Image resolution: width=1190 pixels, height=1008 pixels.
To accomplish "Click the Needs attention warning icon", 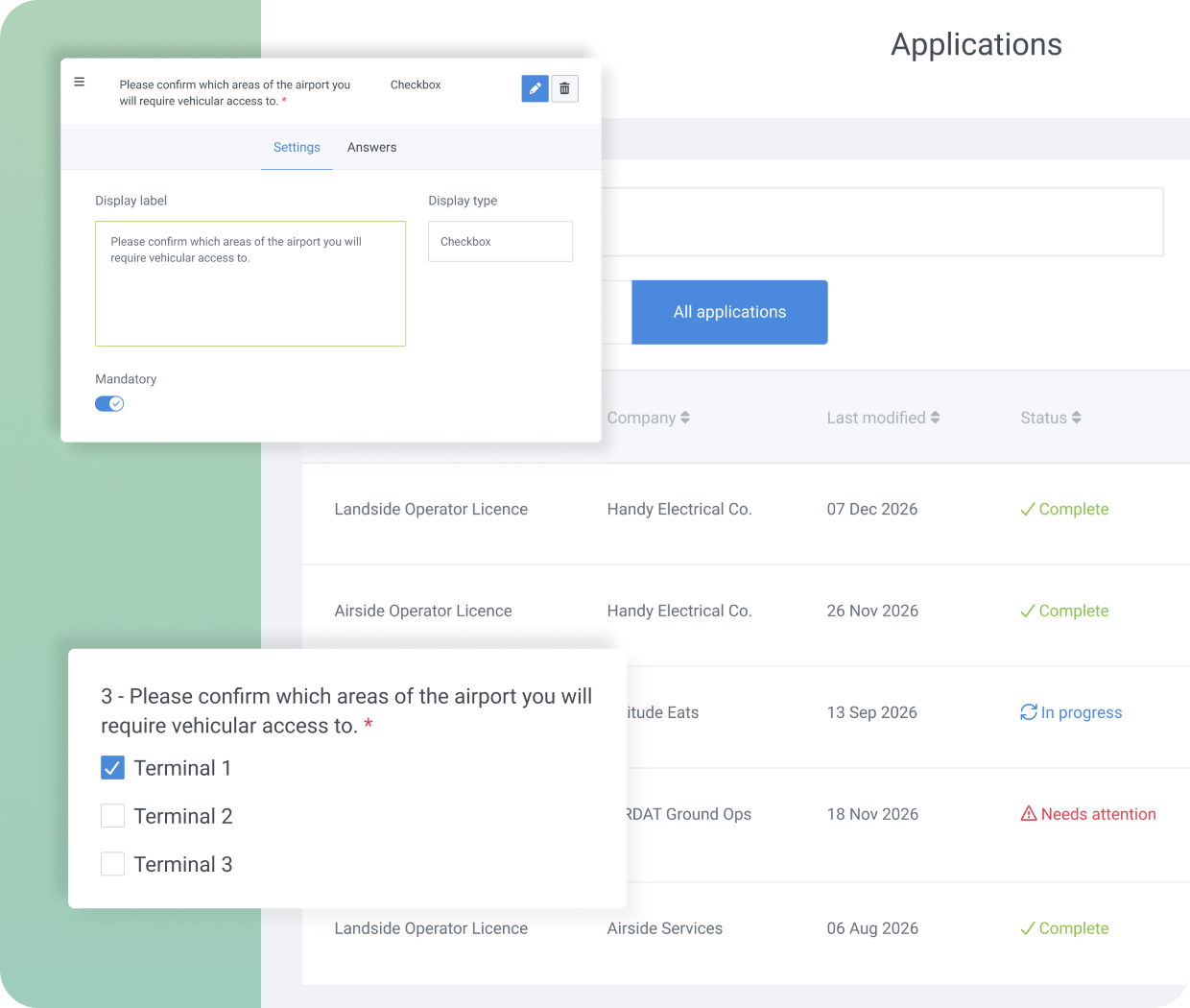I will [1029, 814].
